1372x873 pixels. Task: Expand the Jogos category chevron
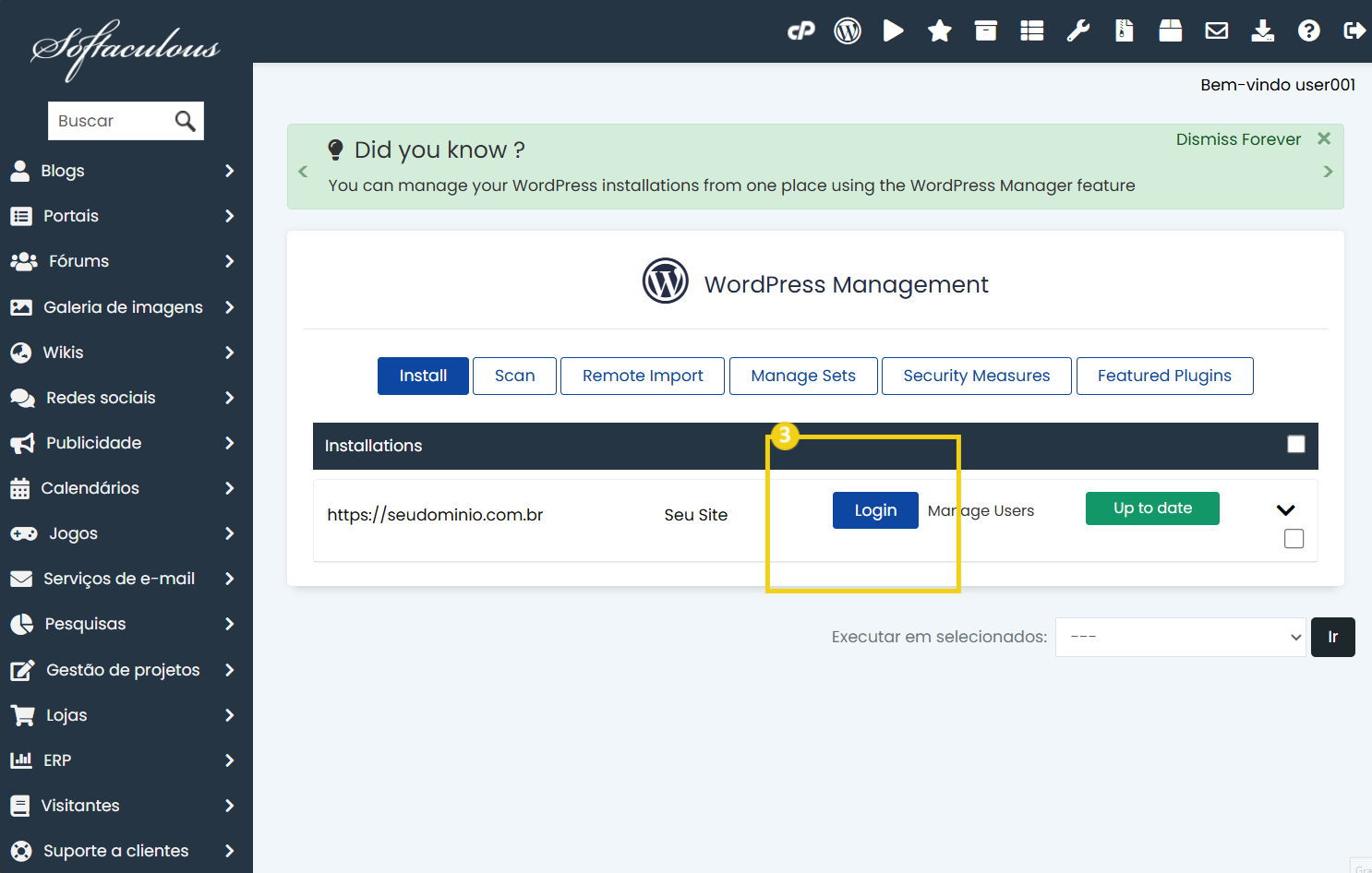tap(230, 533)
